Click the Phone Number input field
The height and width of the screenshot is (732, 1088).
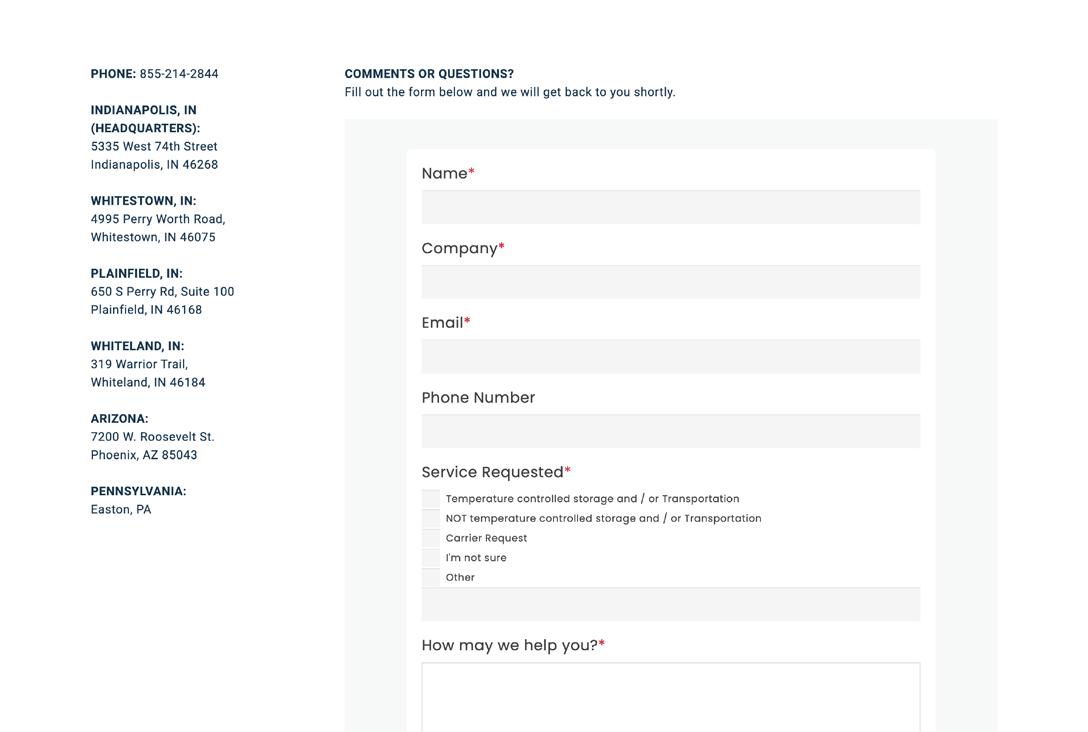click(670, 431)
